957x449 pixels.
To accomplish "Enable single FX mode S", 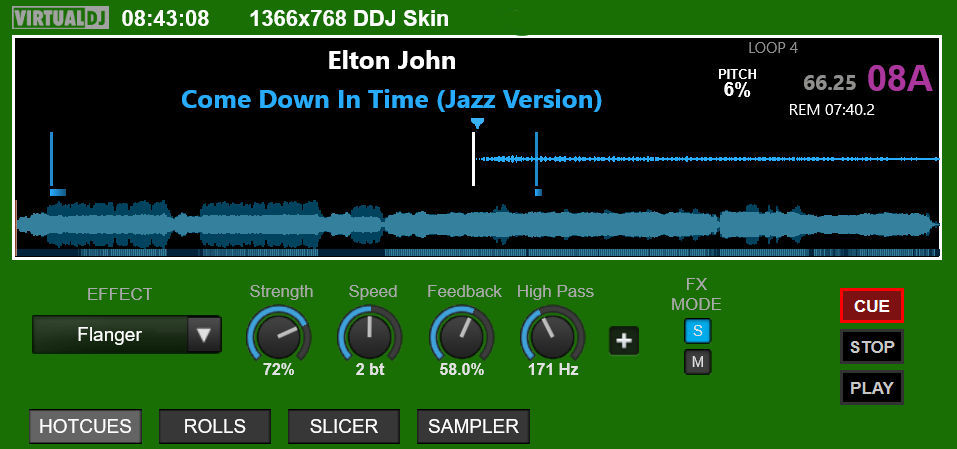I will [x=697, y=331].
